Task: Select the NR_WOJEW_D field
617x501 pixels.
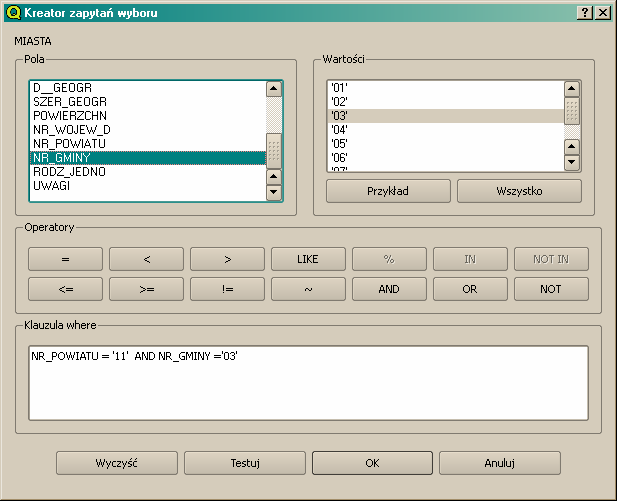Action: pyautogui.click(x=148, y=130)
